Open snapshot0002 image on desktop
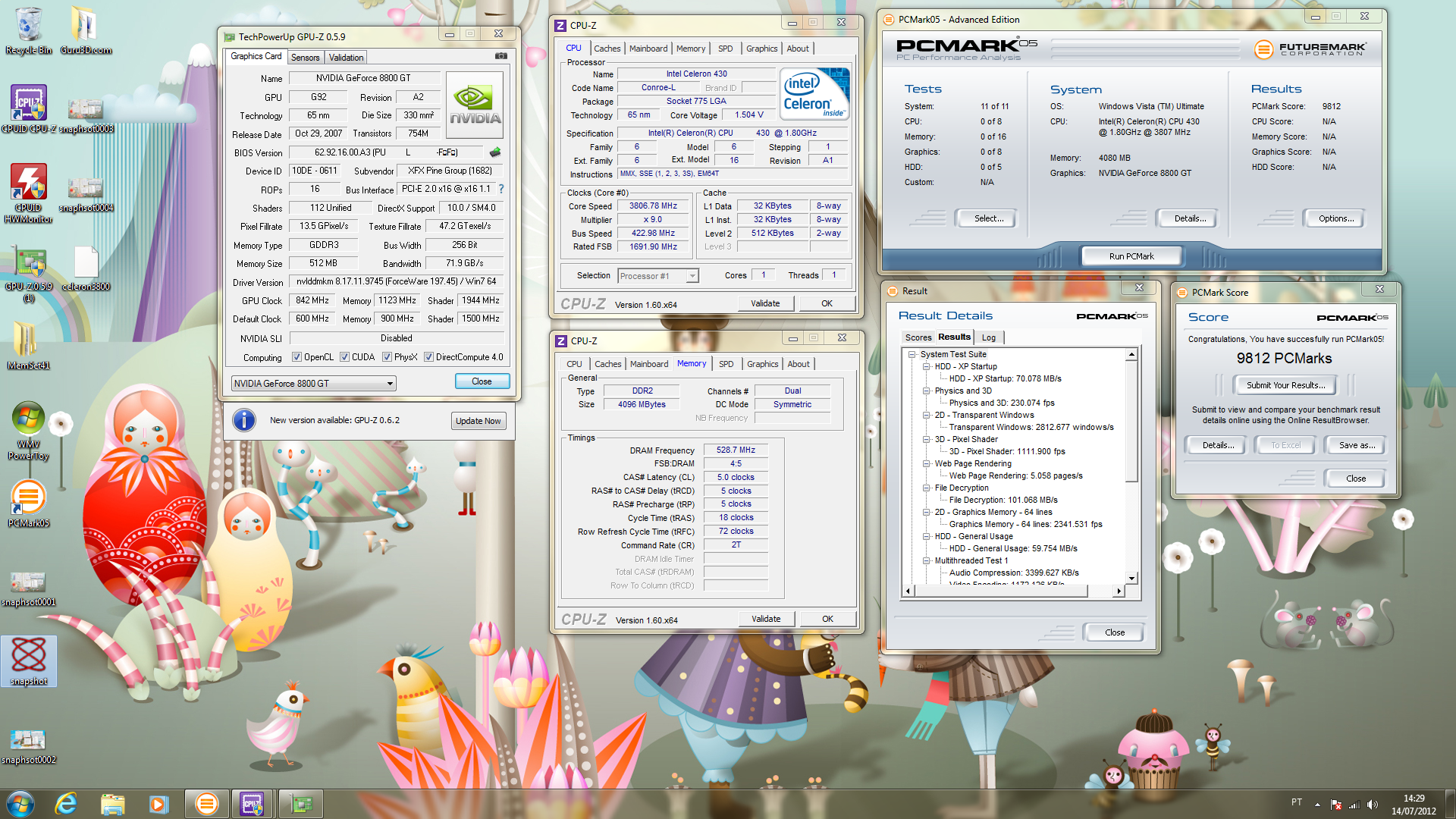 (28, 747)
